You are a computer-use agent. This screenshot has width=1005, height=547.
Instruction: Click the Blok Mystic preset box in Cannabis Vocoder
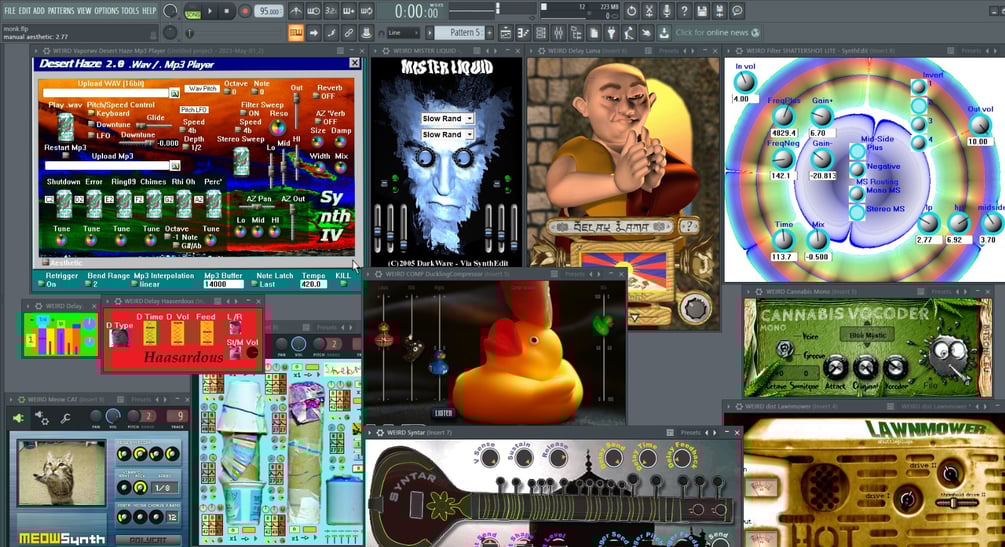tap(868, 335)
